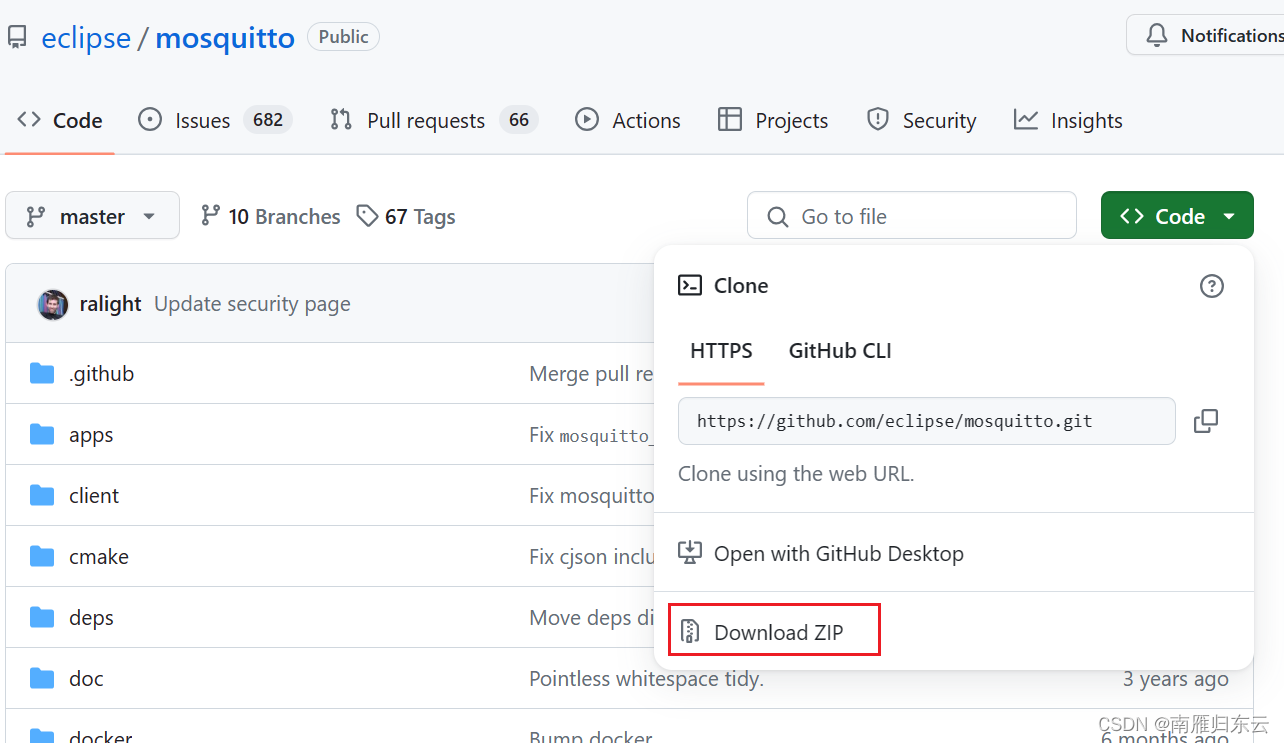Copy the clone URL to clipboard
The width and height of the screenshot is (1284, 743).
[x=1206, y=421]
